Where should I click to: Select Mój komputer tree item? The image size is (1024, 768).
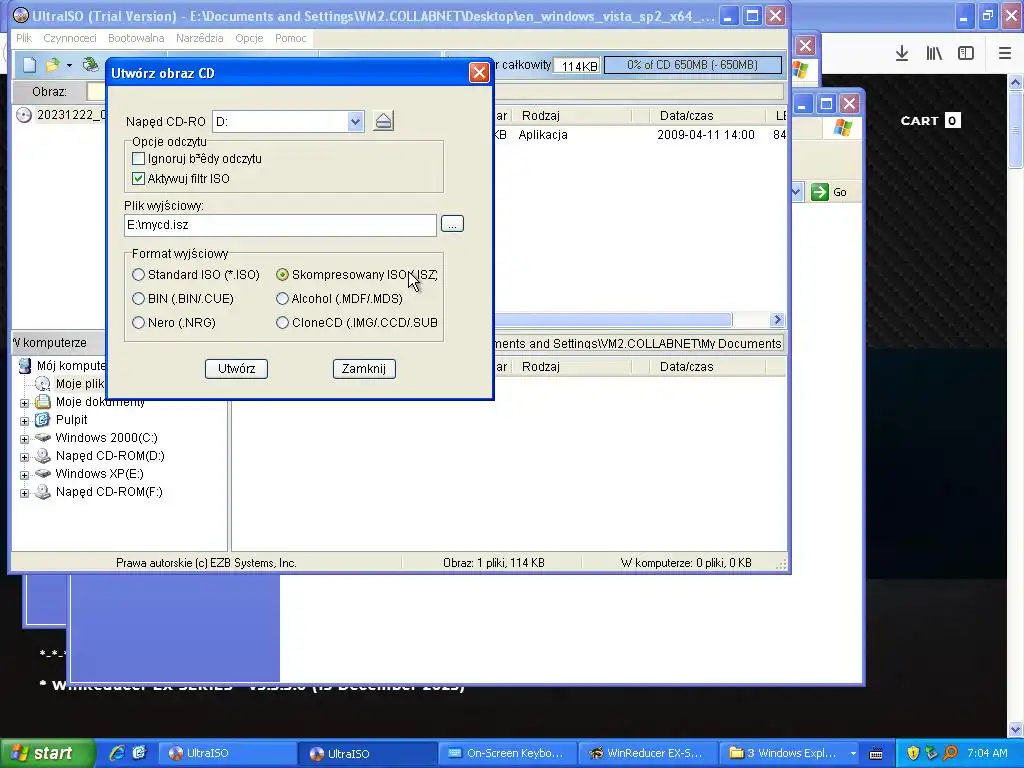[71, 366]
